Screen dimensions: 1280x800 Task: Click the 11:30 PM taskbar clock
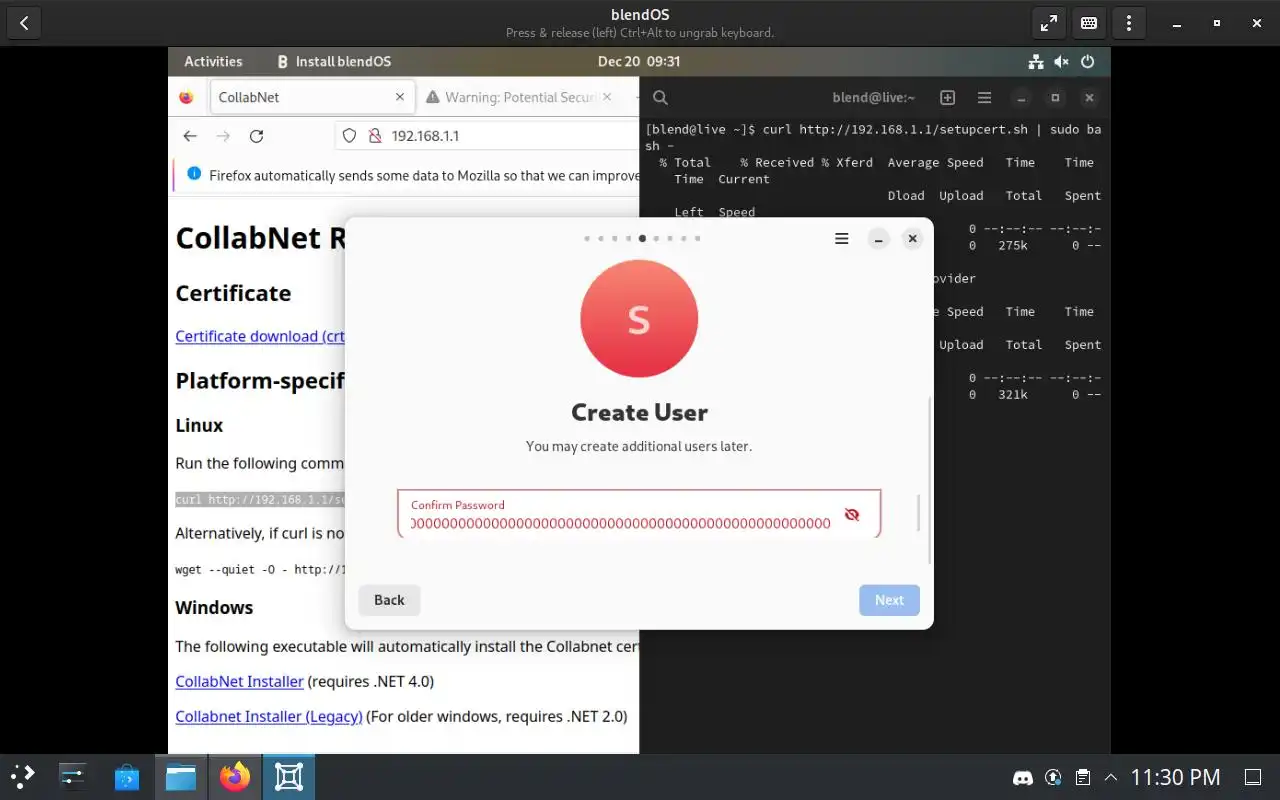pyautogui.click(x=1175, y=777)
